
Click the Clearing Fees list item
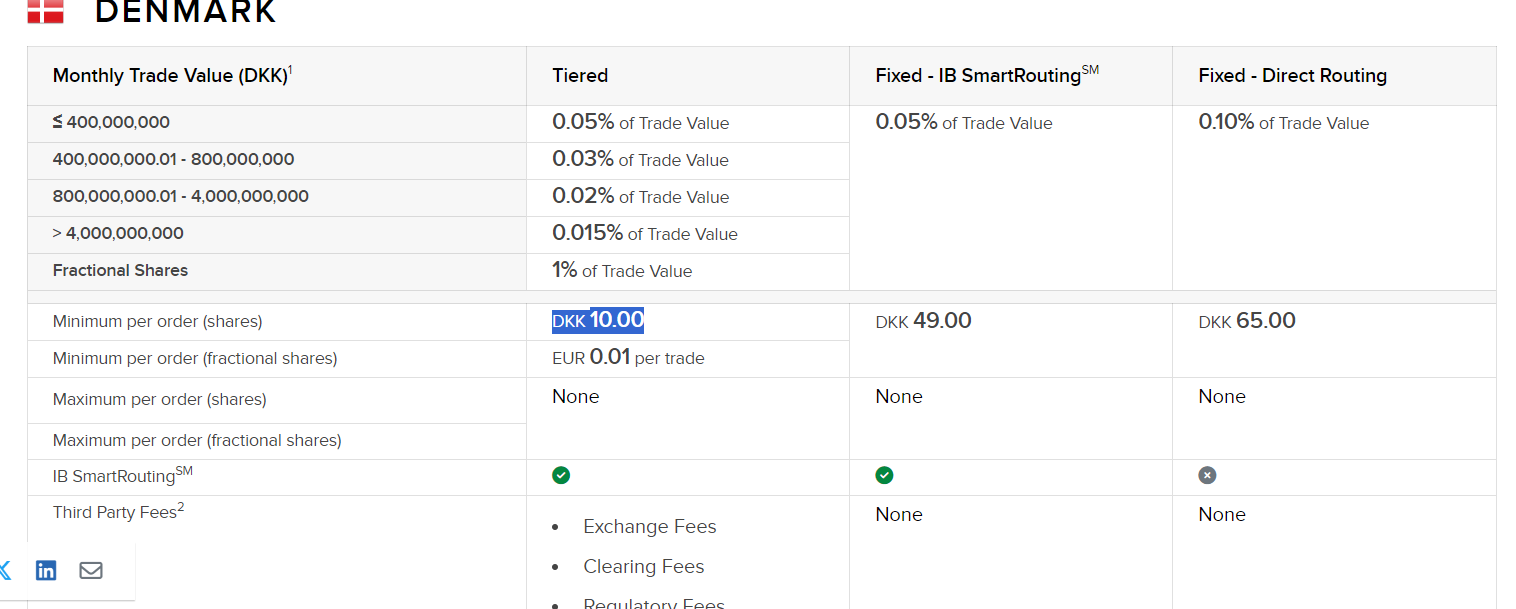click(643, 567)
